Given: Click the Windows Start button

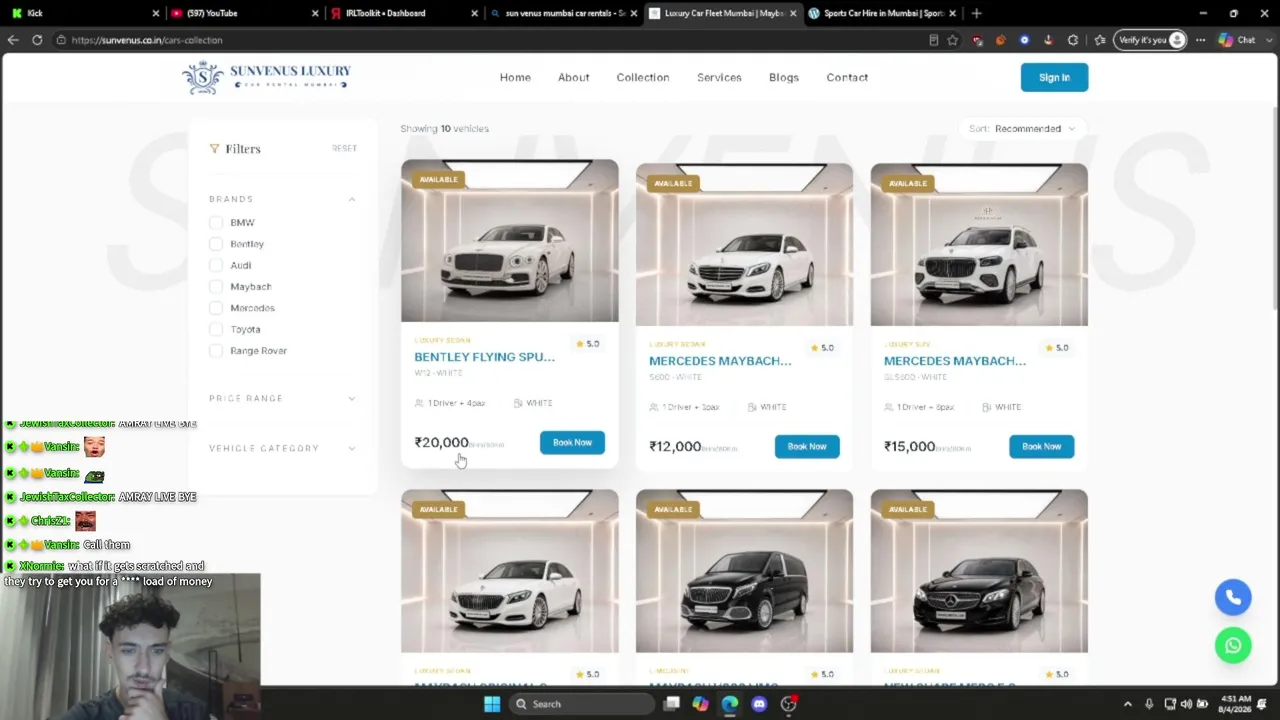Looking at the screenshot, I should (x=492, y=704).
